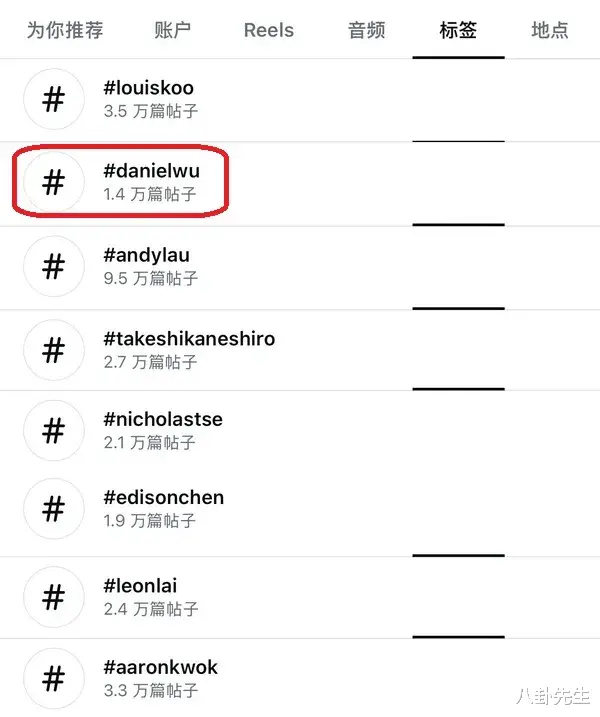This screenshot has width=600, height=717.
Task: Tap the hashtag icon beside #leonlai
Action: point(54,597)
